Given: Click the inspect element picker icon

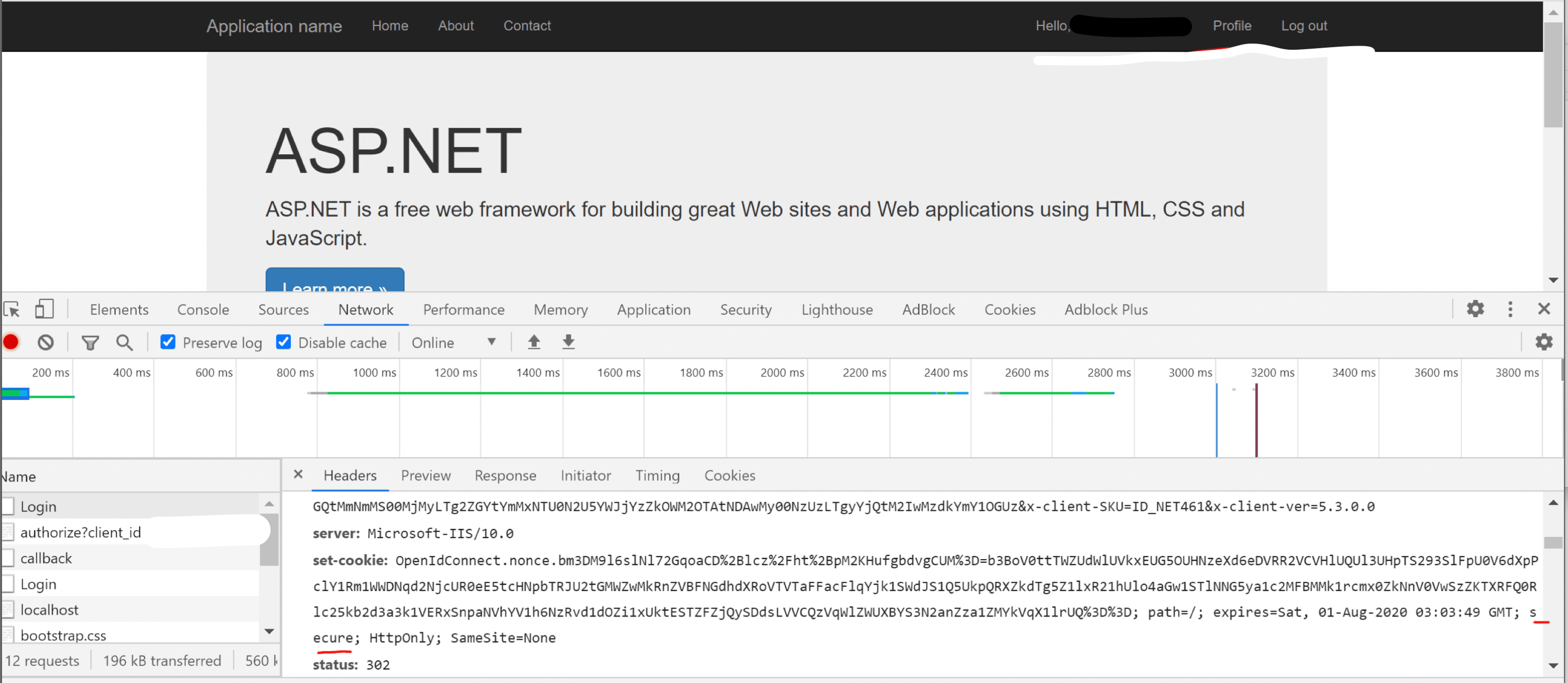Looking at the screenshot, I should click(12, 310).
